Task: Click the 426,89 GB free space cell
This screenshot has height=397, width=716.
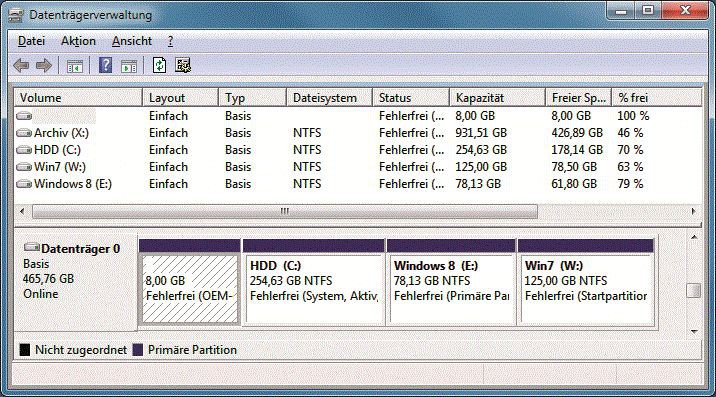Action: click(577, 133)
